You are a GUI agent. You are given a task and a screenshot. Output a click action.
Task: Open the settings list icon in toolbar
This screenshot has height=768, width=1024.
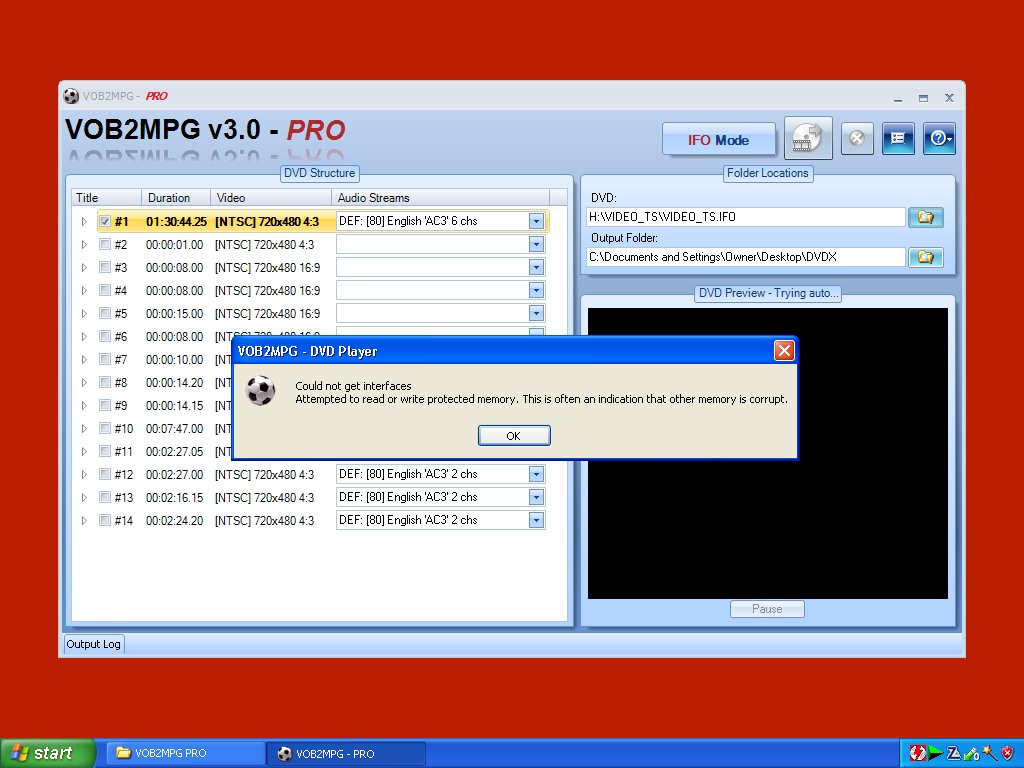click(x=898, y=138)
